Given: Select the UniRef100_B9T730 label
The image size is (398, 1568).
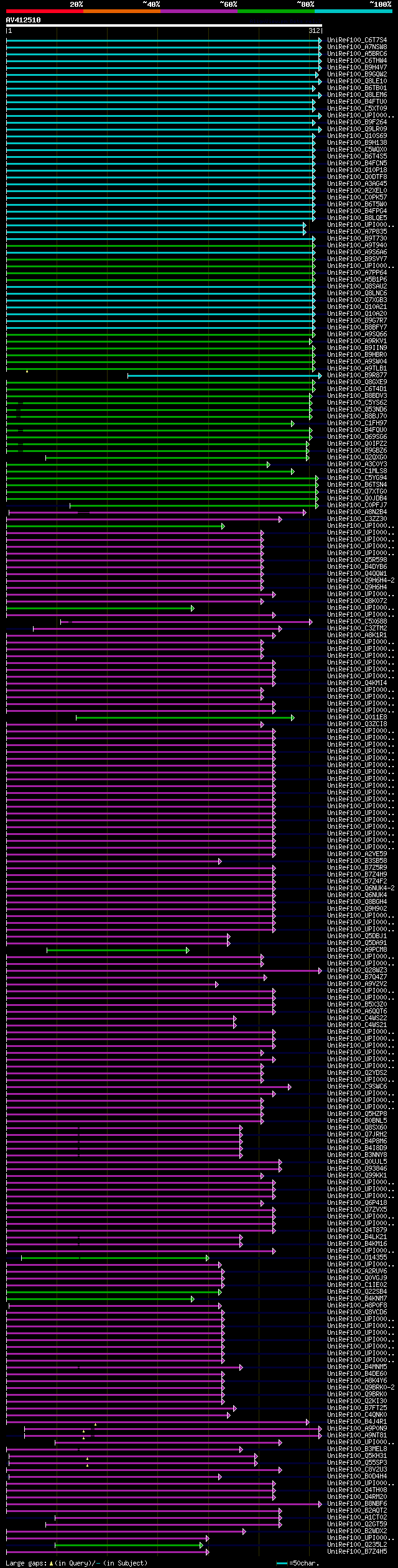Looking at the screenshot, I should pyautogui.click(x=357, y=239).
